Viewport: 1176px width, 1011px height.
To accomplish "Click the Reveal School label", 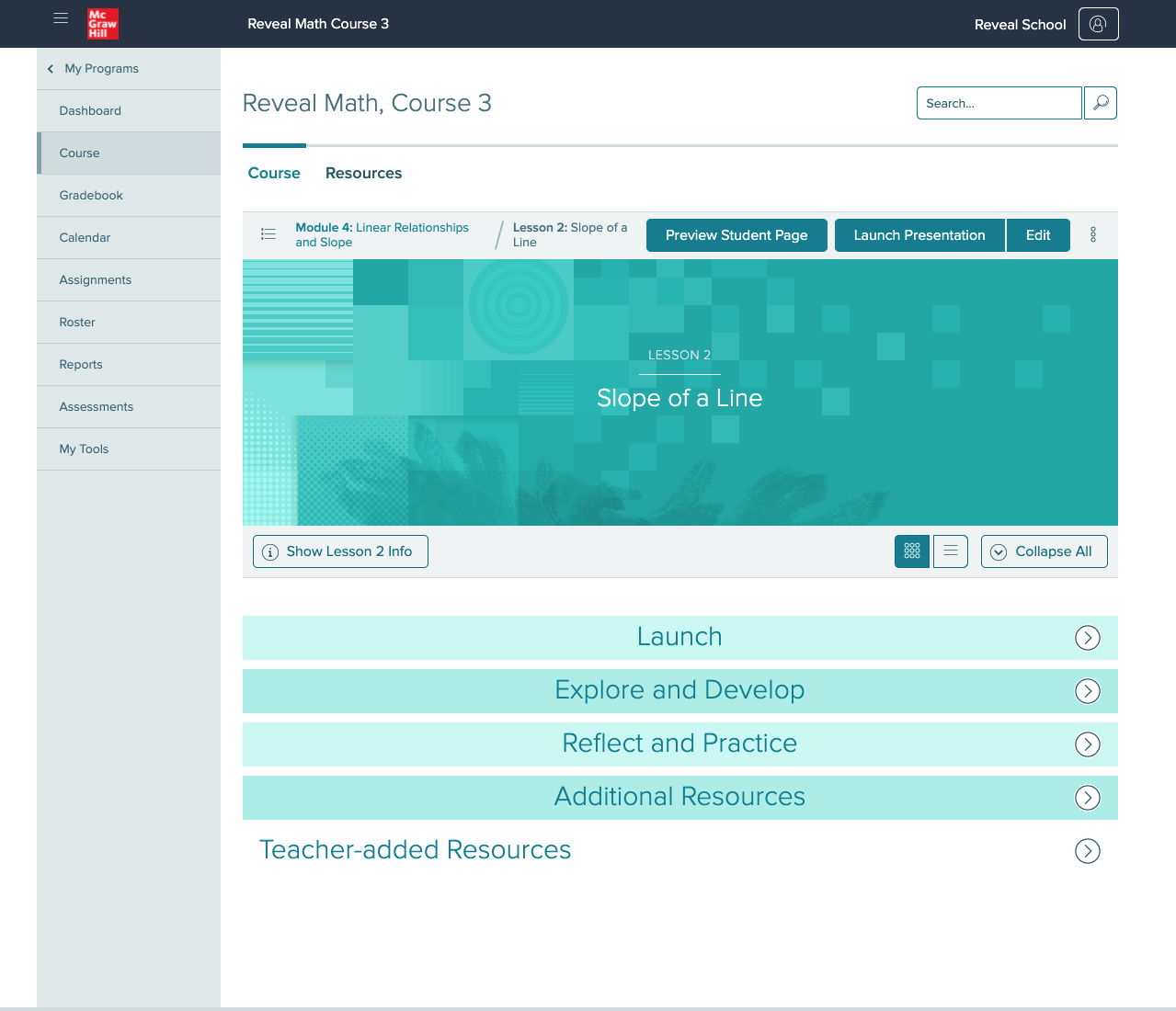I will tap(1021, 25).
